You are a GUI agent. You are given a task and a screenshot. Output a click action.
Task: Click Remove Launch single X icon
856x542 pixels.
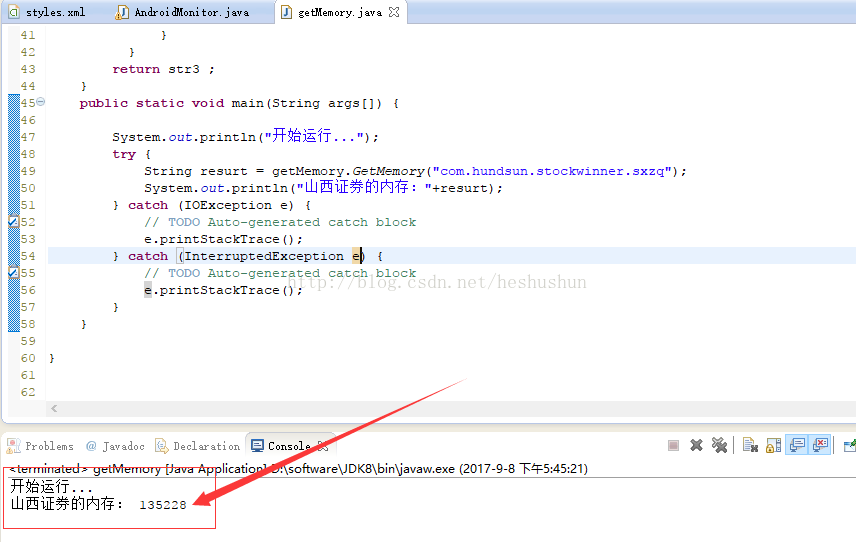(x=696, y=446)
